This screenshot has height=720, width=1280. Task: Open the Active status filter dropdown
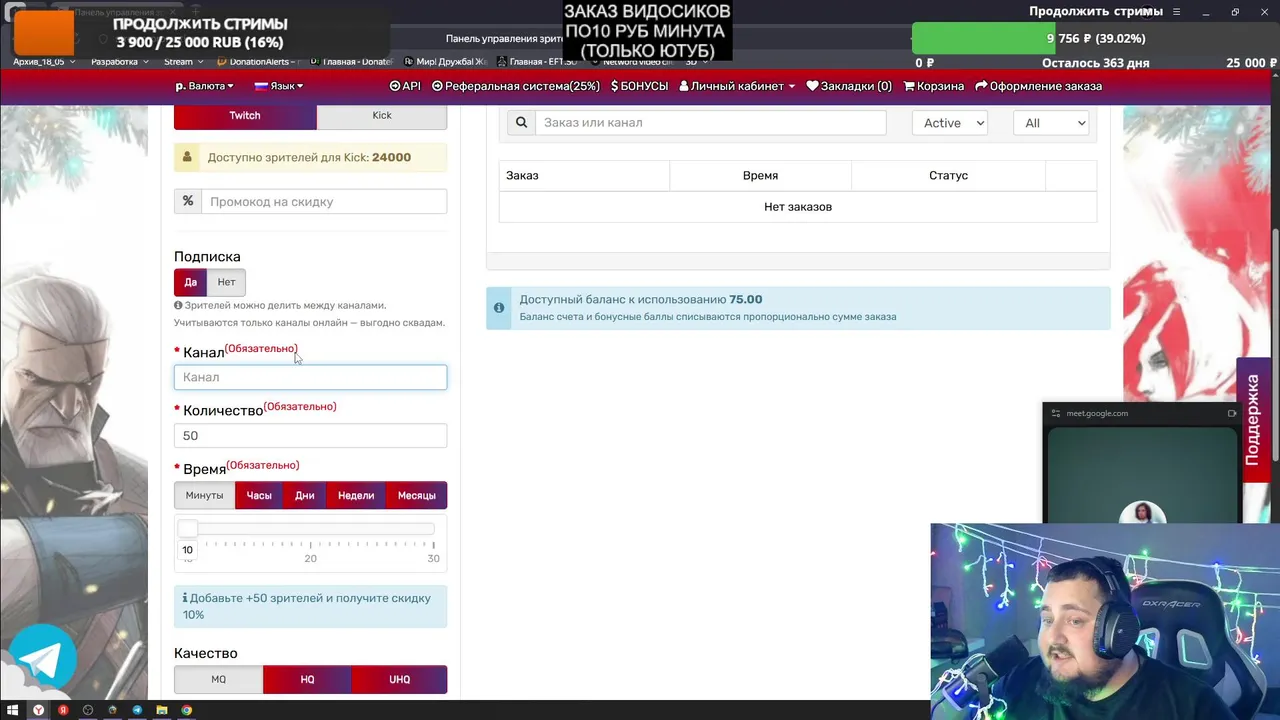point(949,123)
